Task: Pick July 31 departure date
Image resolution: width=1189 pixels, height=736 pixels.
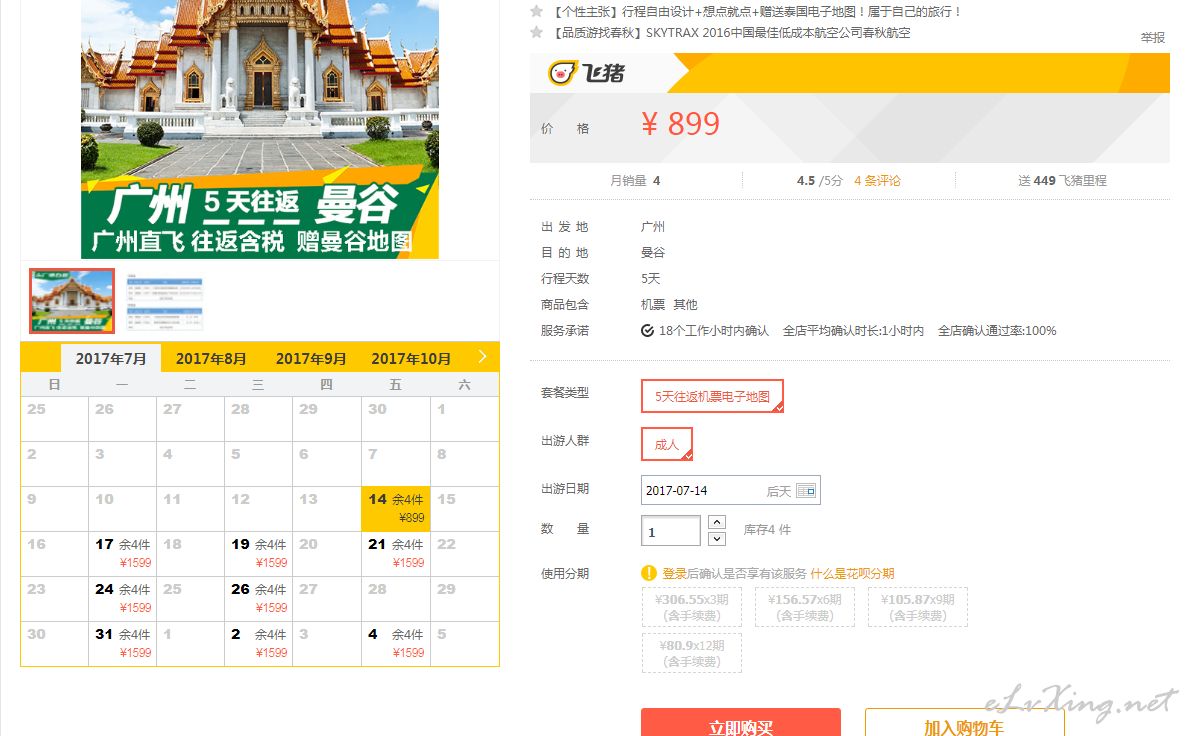Action: point(123,643)
